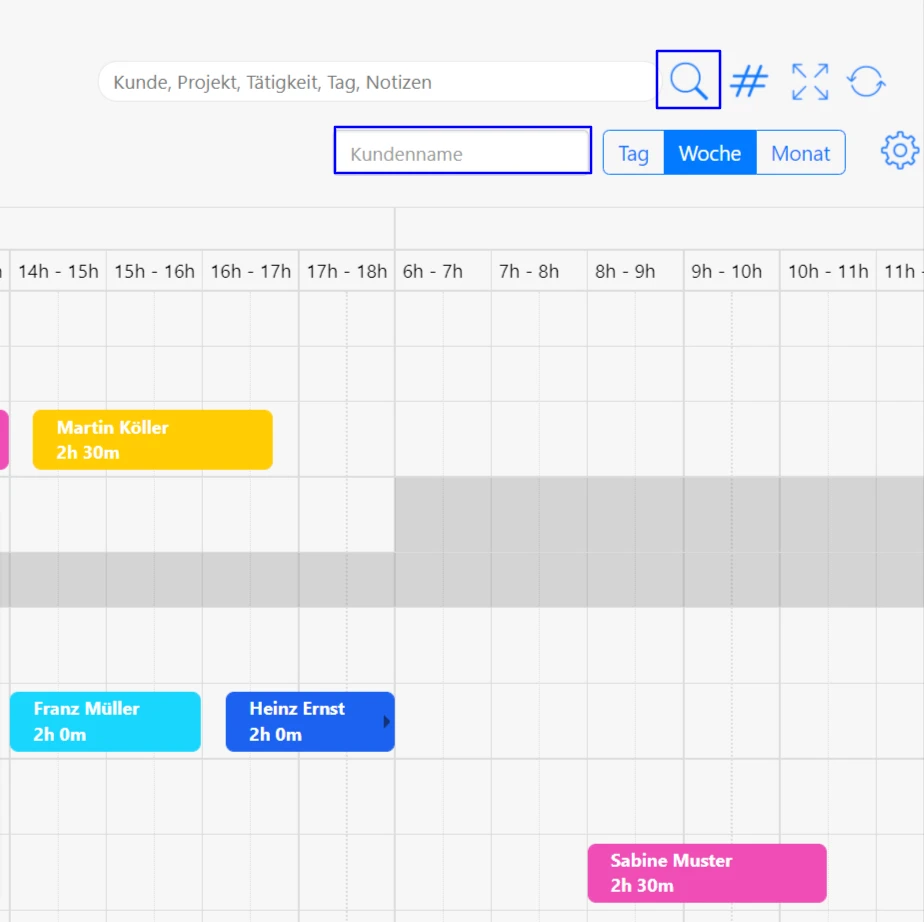
Task: Open the Martin Köller yellow appointment
Action: (x=152, y=440)
